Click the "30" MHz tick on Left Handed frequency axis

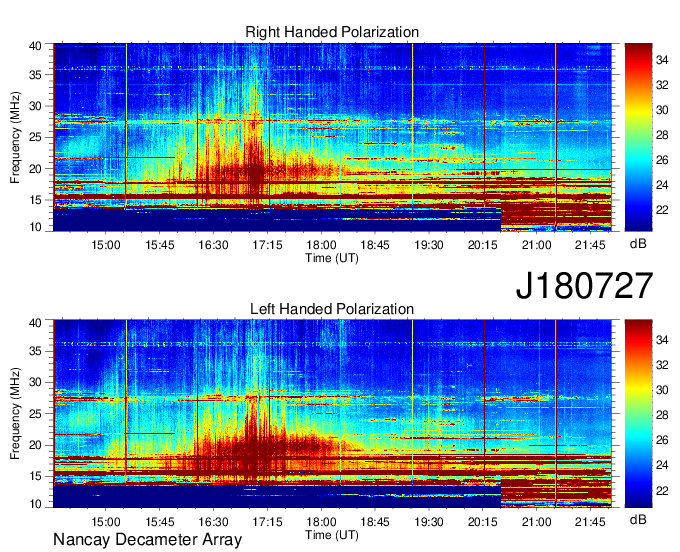pyautogui.click(x=35, y=382)
